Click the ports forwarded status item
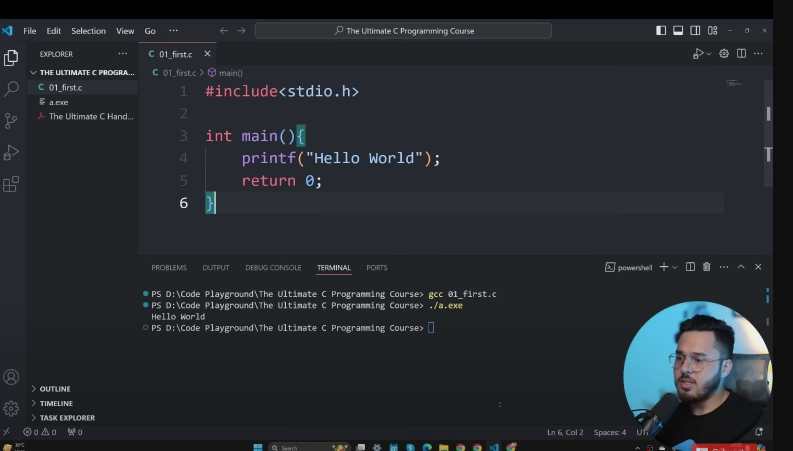The image size is (793, 451). [75, 432]
